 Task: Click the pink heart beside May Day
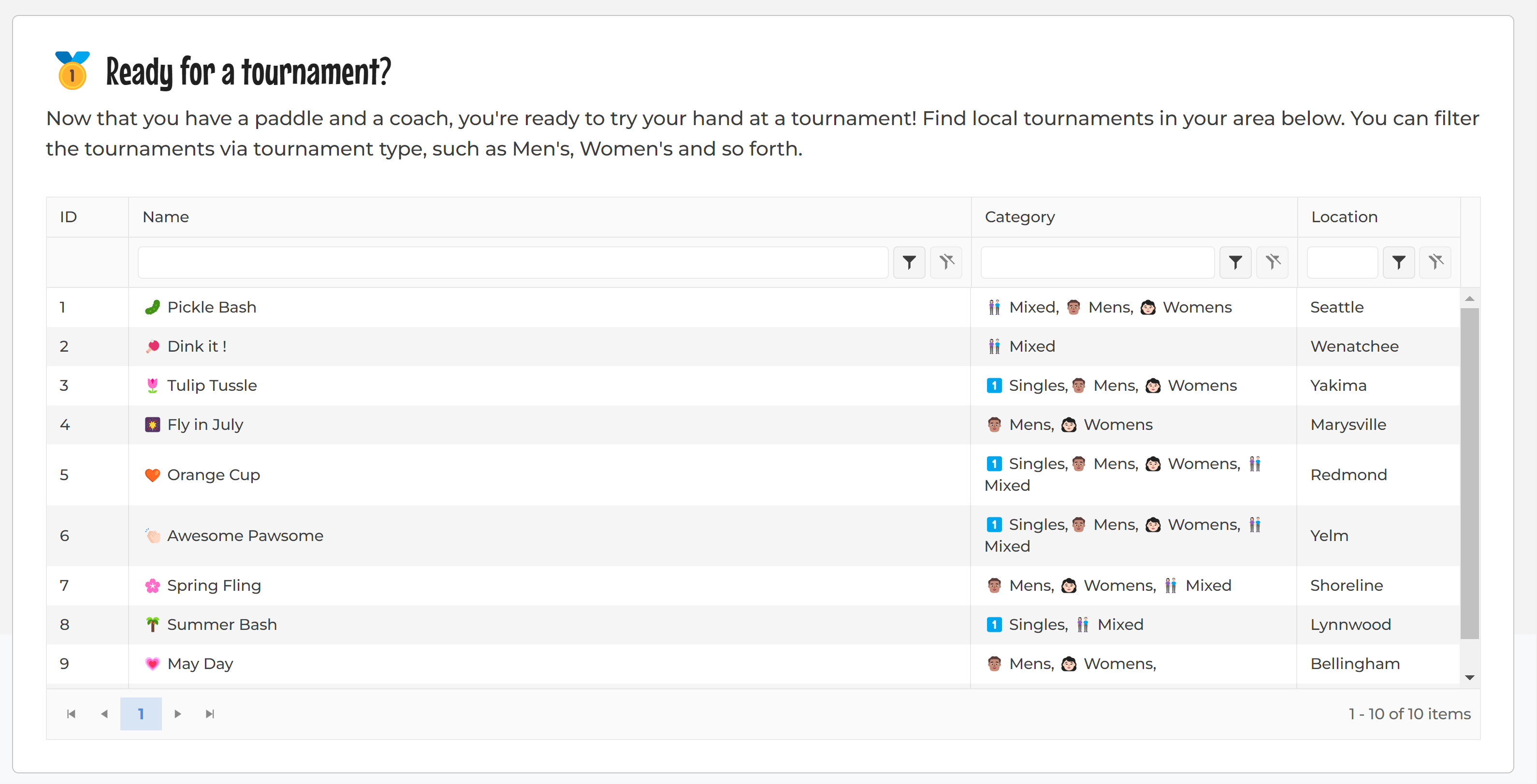pos(153,664)
